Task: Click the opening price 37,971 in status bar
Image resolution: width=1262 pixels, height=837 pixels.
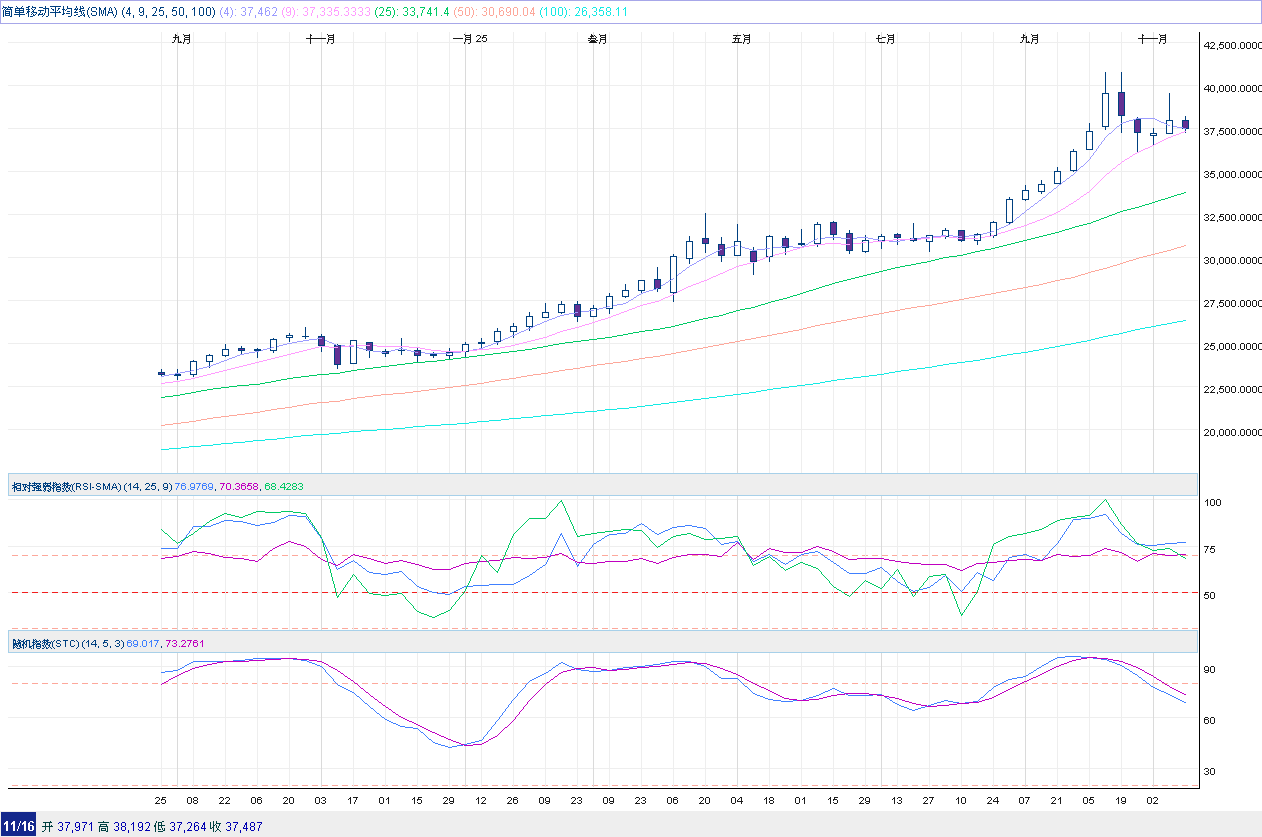Action: 75,826
